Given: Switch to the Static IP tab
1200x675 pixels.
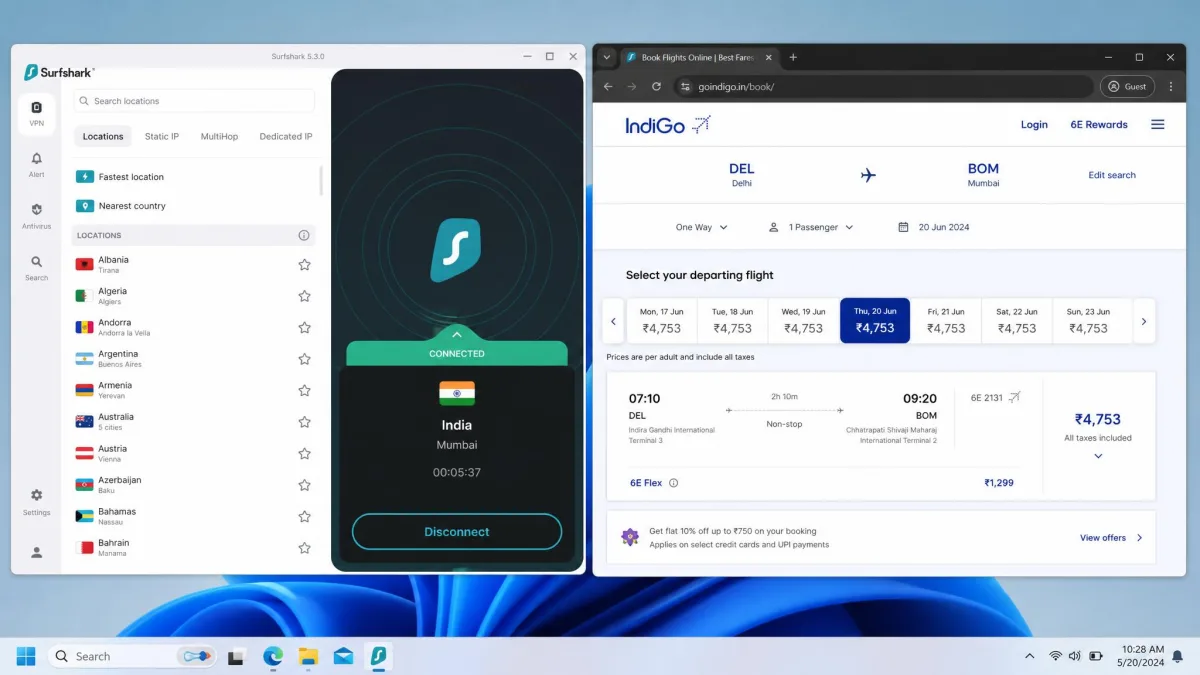Looking at the screenshot, I should coord(162,136).
